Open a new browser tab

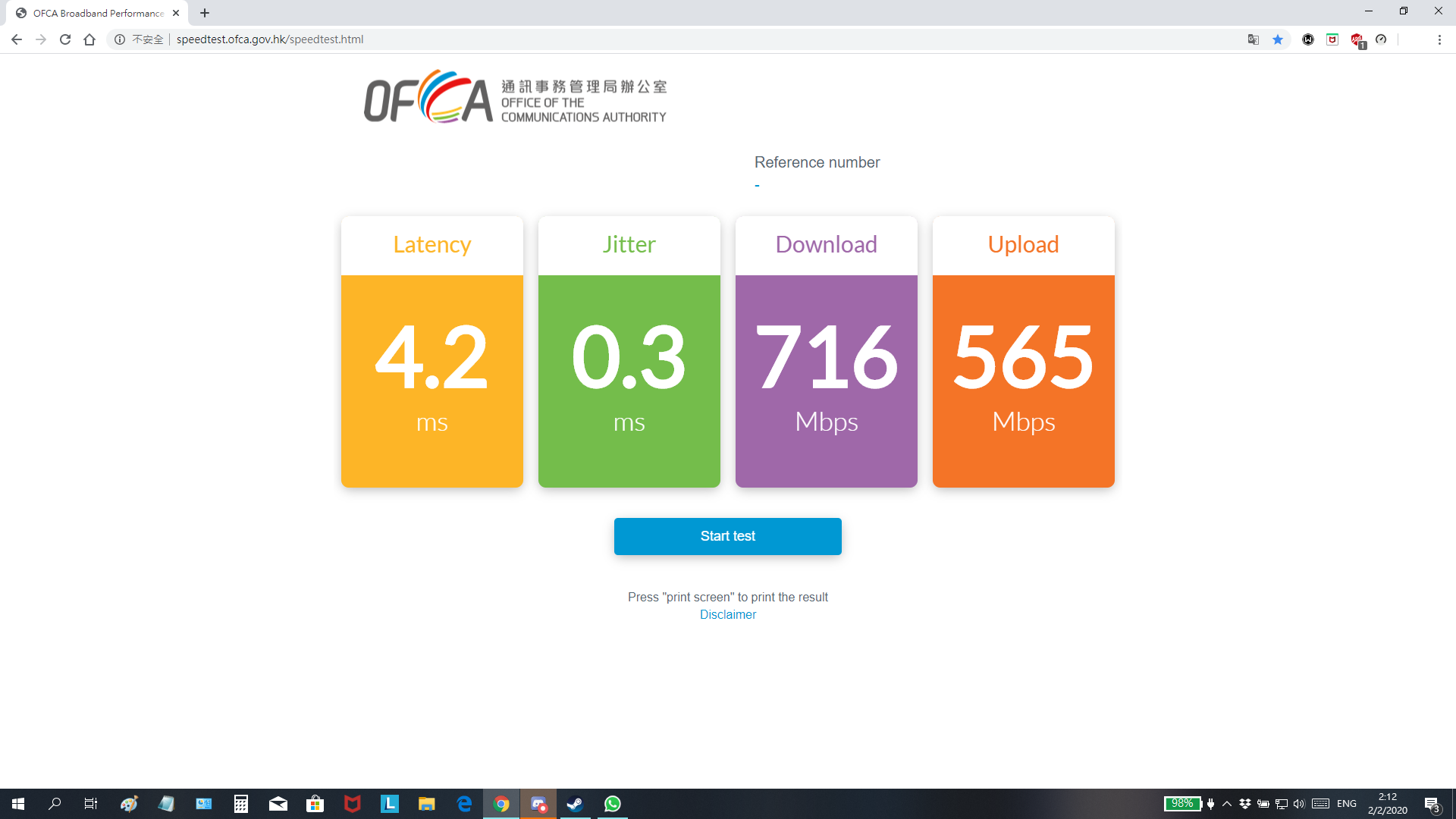click(205, 13)
